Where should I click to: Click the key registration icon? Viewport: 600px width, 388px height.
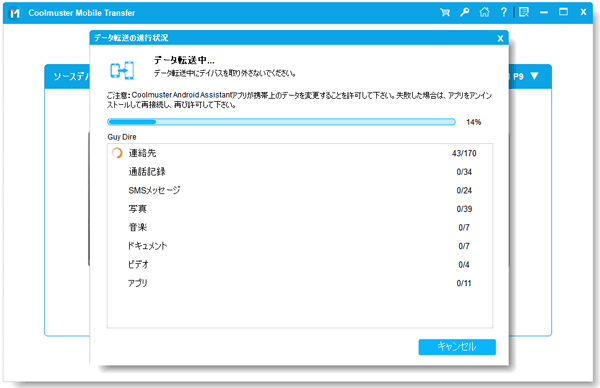465,12
